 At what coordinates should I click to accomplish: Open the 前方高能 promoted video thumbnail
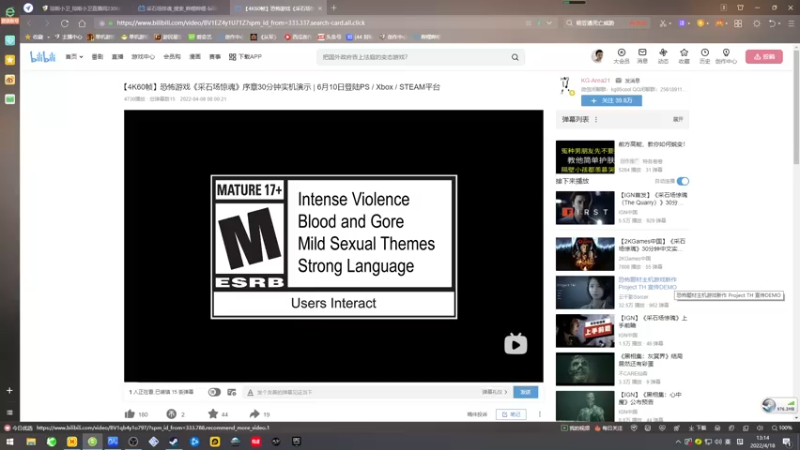click(585, 157)
